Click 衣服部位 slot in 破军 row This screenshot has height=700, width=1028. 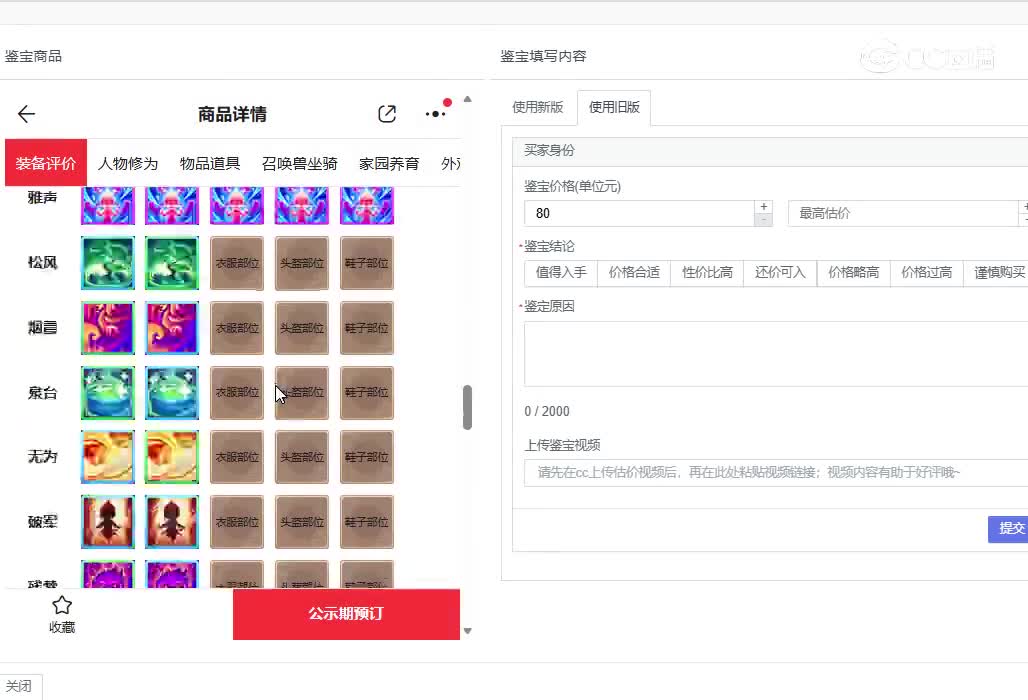point(237,522)
